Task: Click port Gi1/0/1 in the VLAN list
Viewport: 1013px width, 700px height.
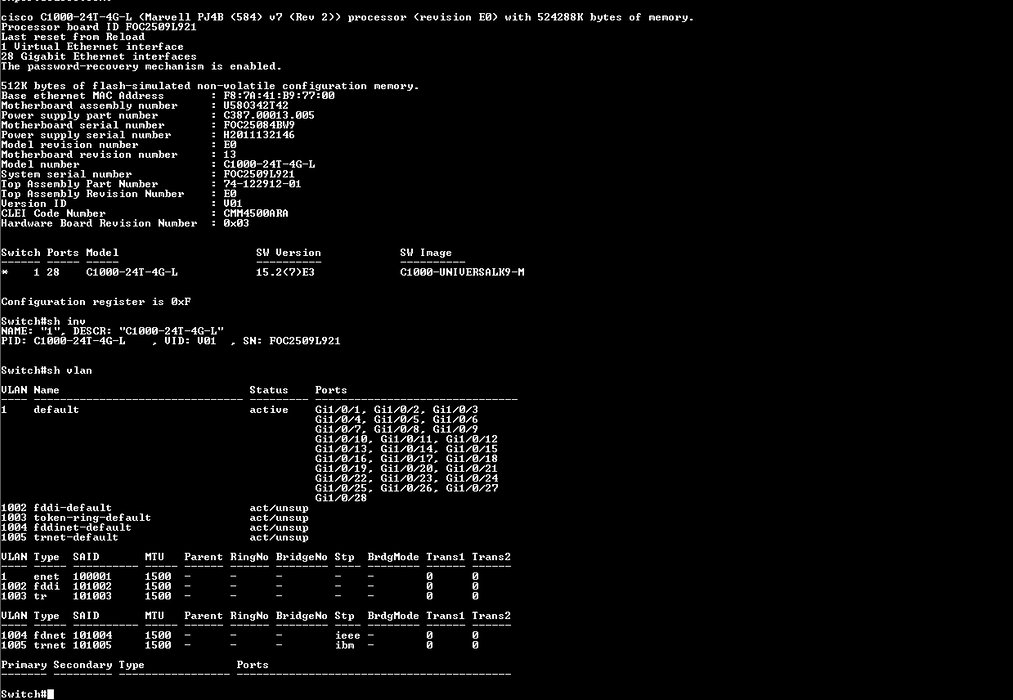Action: pyautogui.click(x=338, y=409)
